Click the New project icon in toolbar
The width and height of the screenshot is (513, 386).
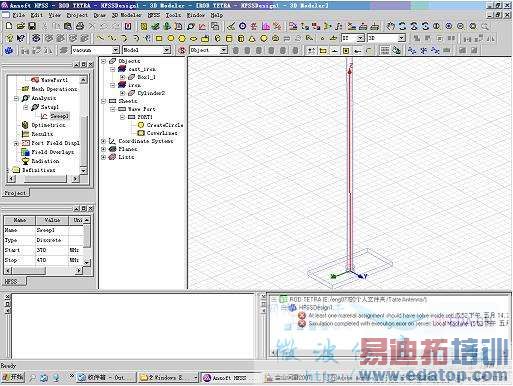(x=9, y=26)
